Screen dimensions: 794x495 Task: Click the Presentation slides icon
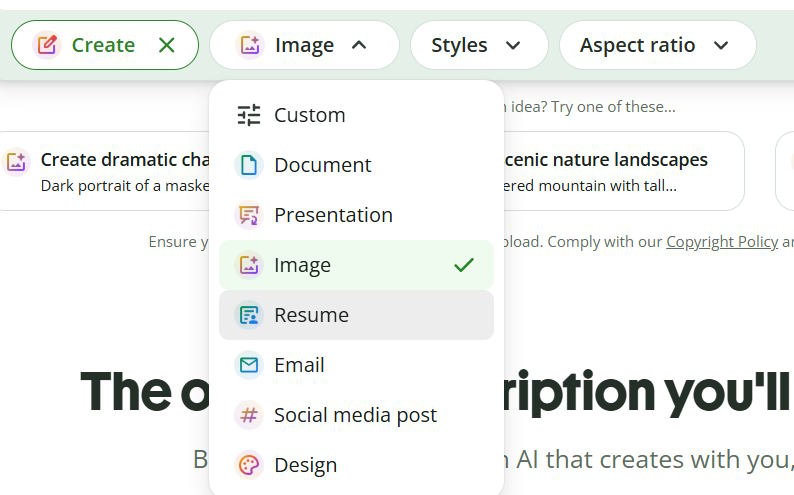(249, 215)
